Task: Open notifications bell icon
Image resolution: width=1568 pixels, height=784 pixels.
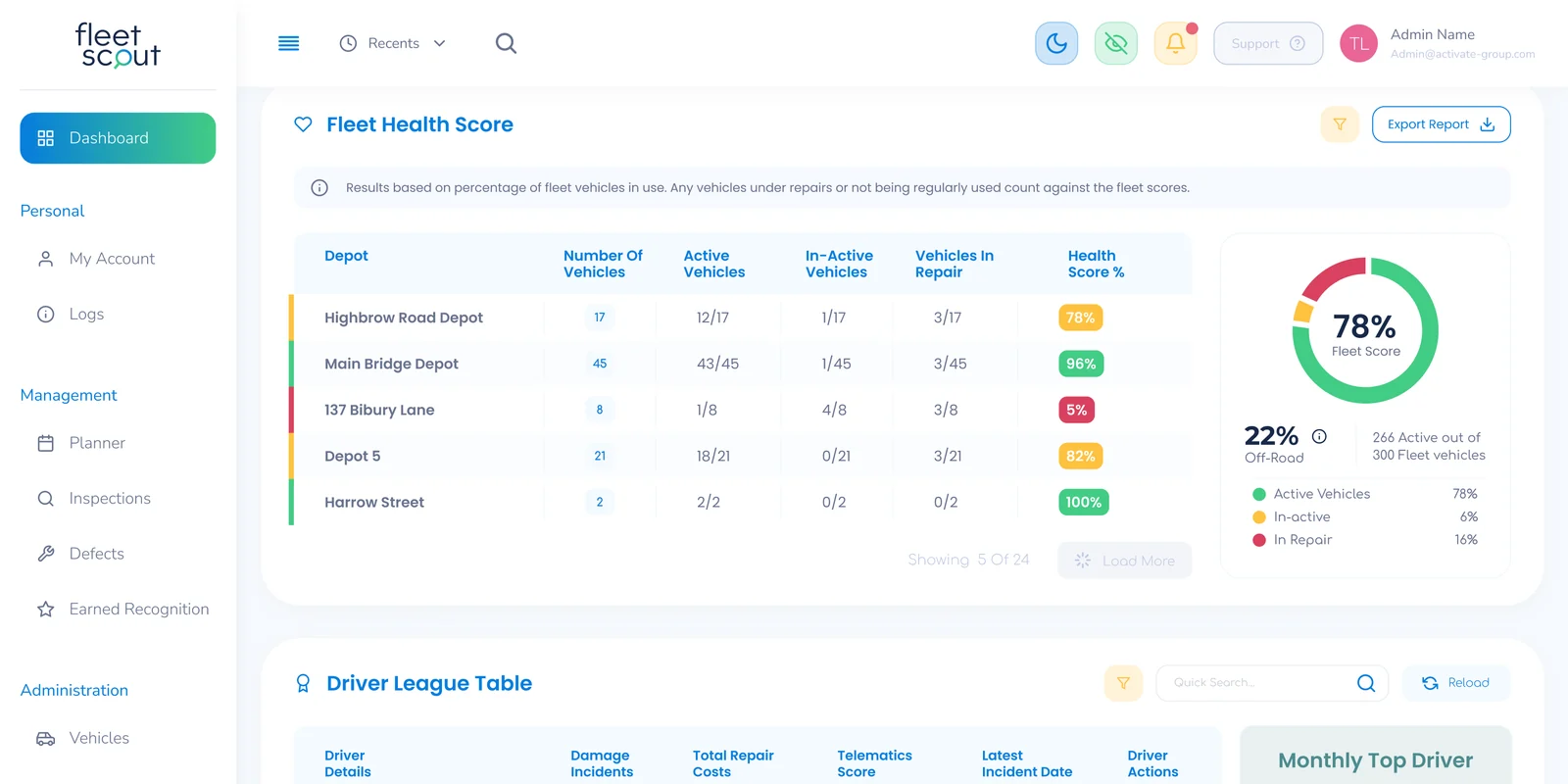Action: coord(1175,43)
